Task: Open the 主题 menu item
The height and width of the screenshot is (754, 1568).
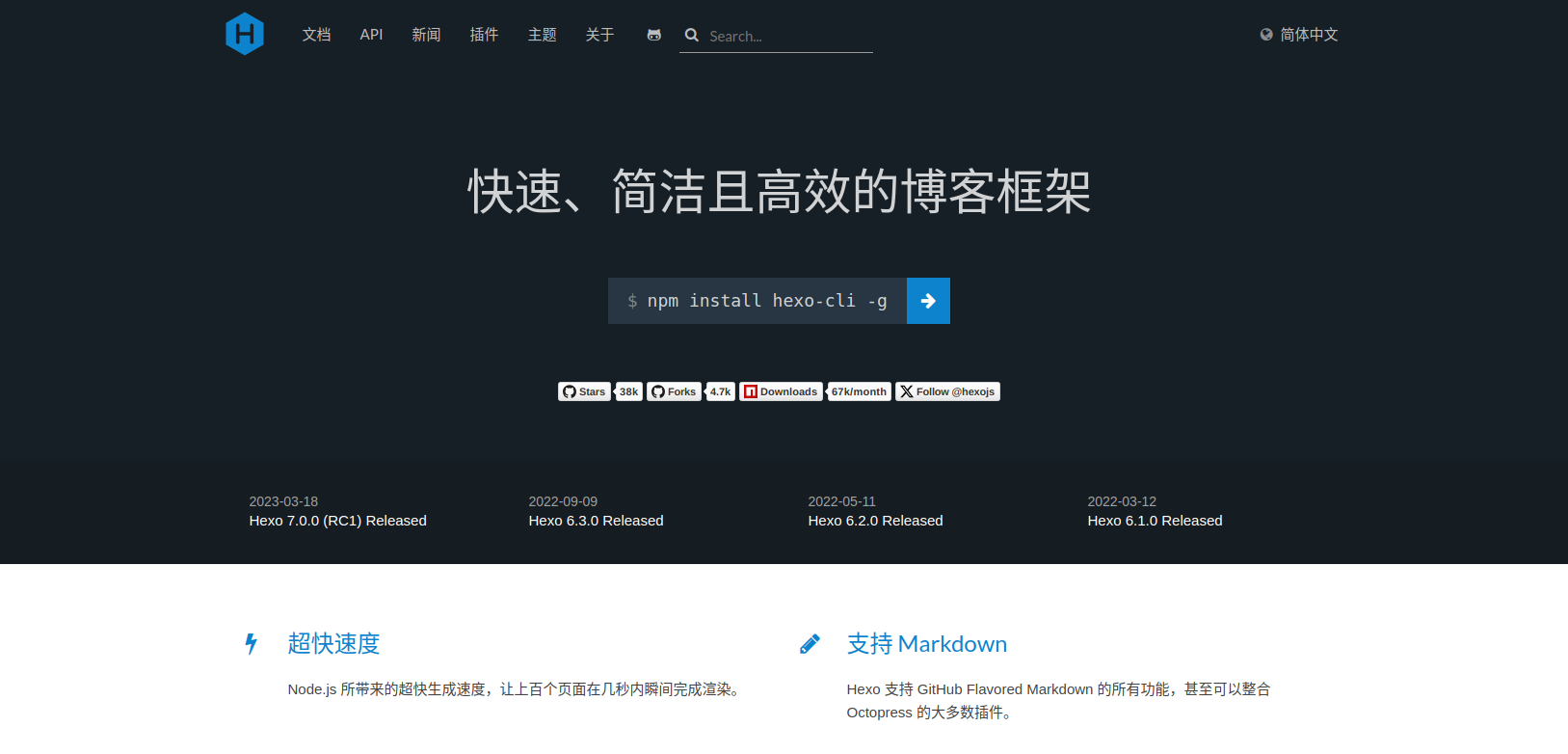Action: (543, 35)
